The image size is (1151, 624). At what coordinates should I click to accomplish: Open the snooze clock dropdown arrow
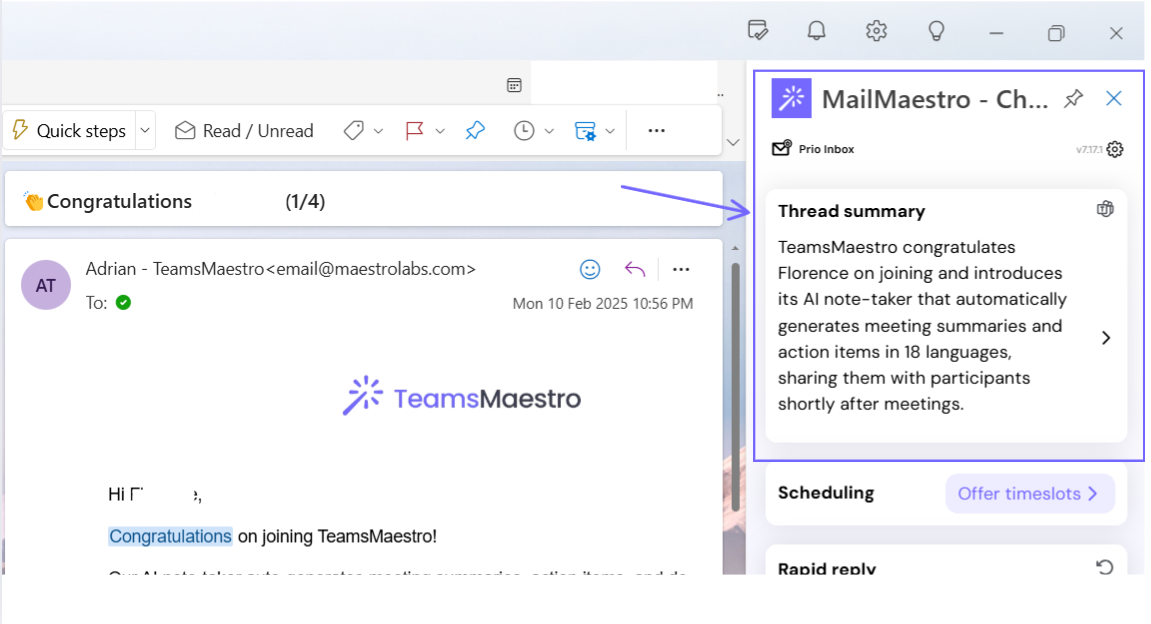pos(549,131)
